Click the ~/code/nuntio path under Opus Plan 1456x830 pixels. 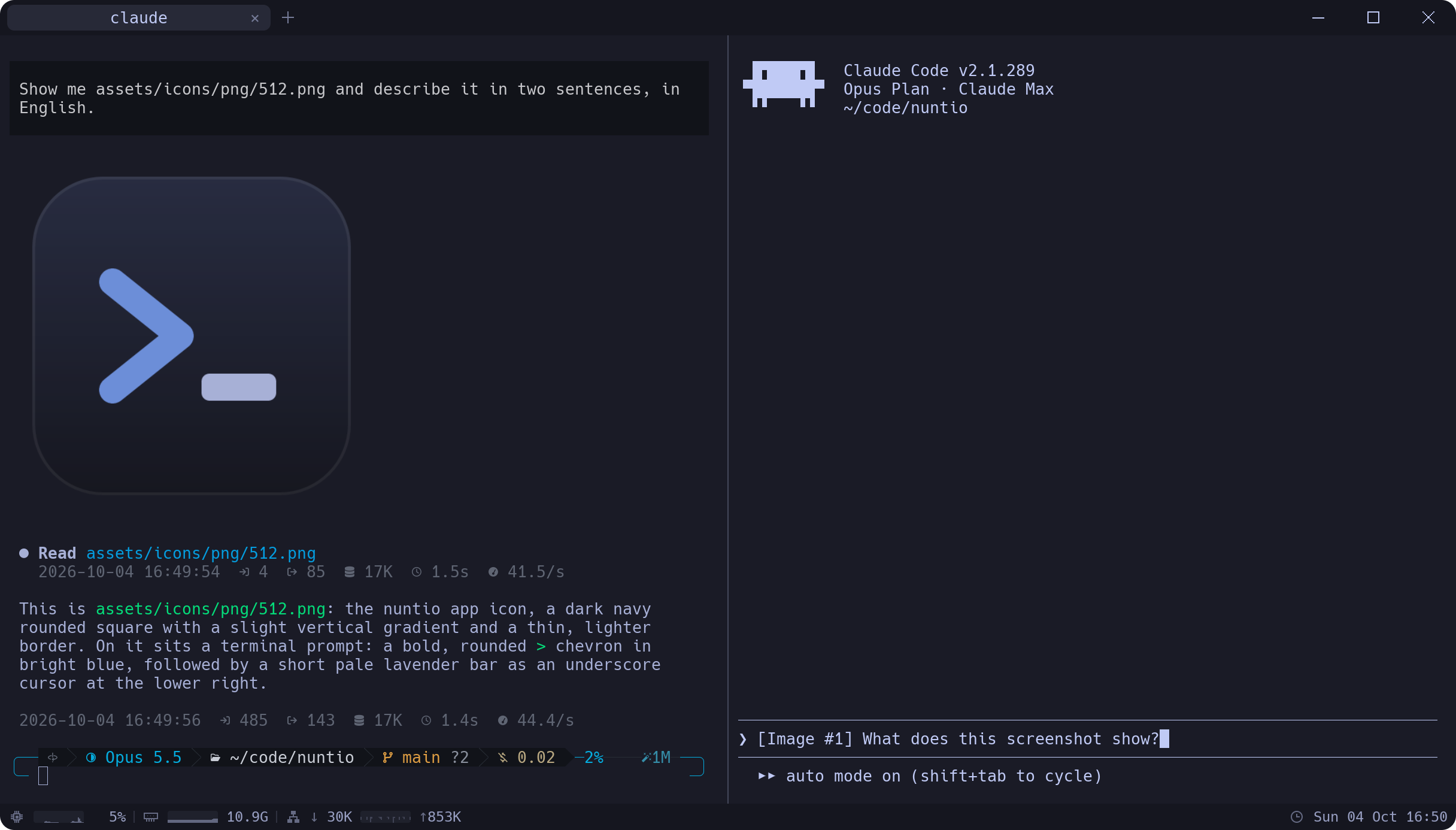pyautogui.click(x=905, y=108)
